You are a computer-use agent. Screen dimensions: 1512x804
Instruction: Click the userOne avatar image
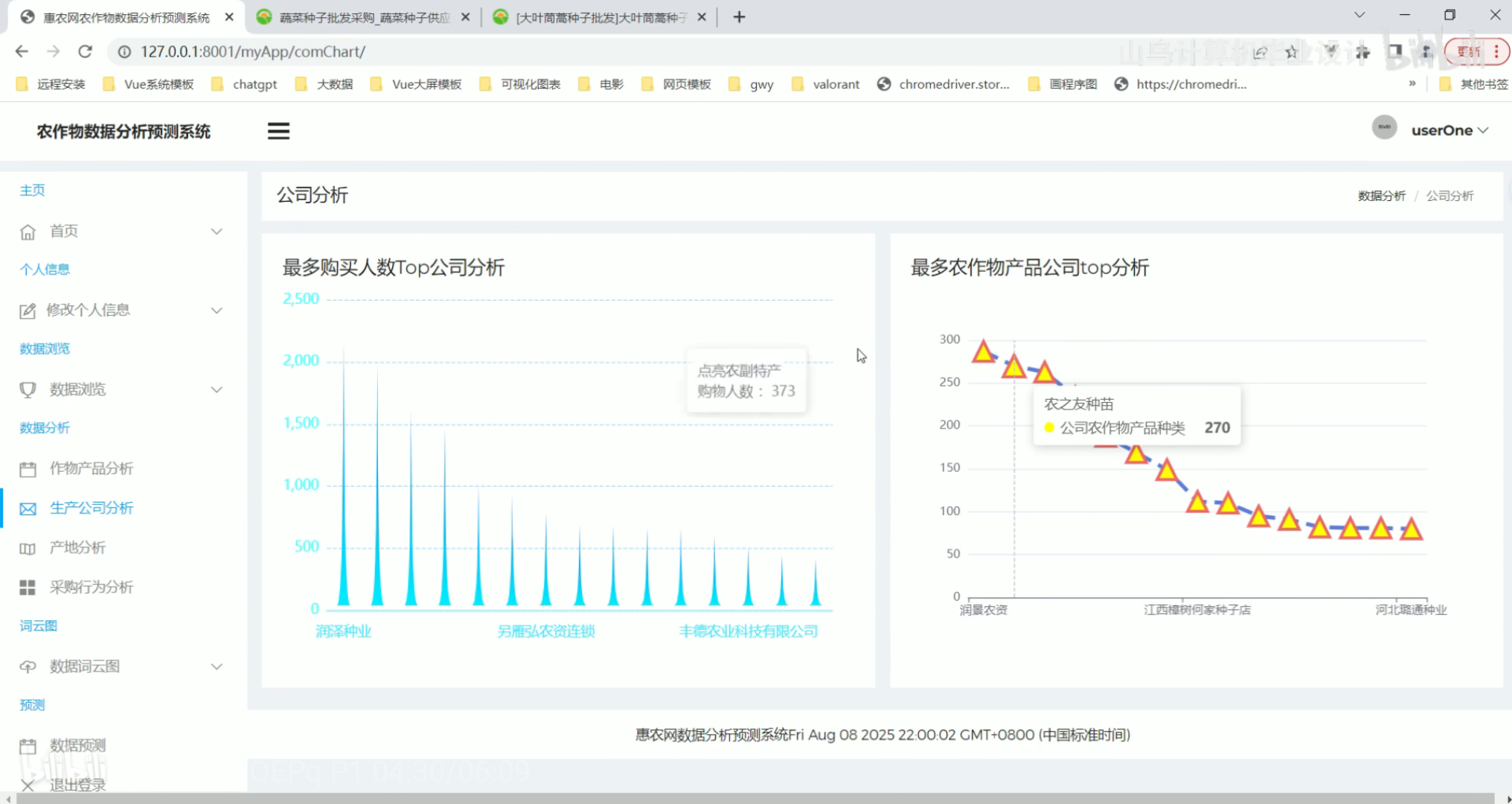pos(1384,128)
